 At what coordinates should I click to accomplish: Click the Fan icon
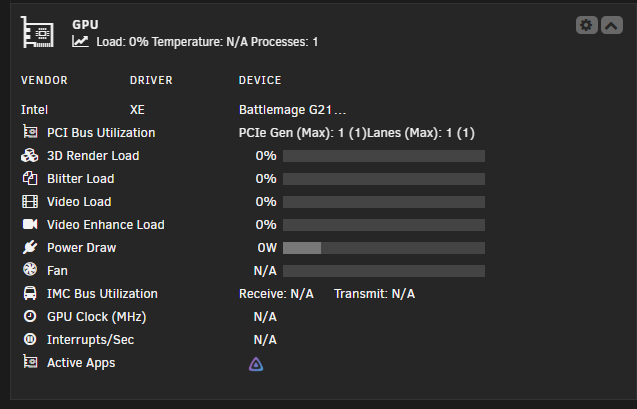[x=30, y=269]
